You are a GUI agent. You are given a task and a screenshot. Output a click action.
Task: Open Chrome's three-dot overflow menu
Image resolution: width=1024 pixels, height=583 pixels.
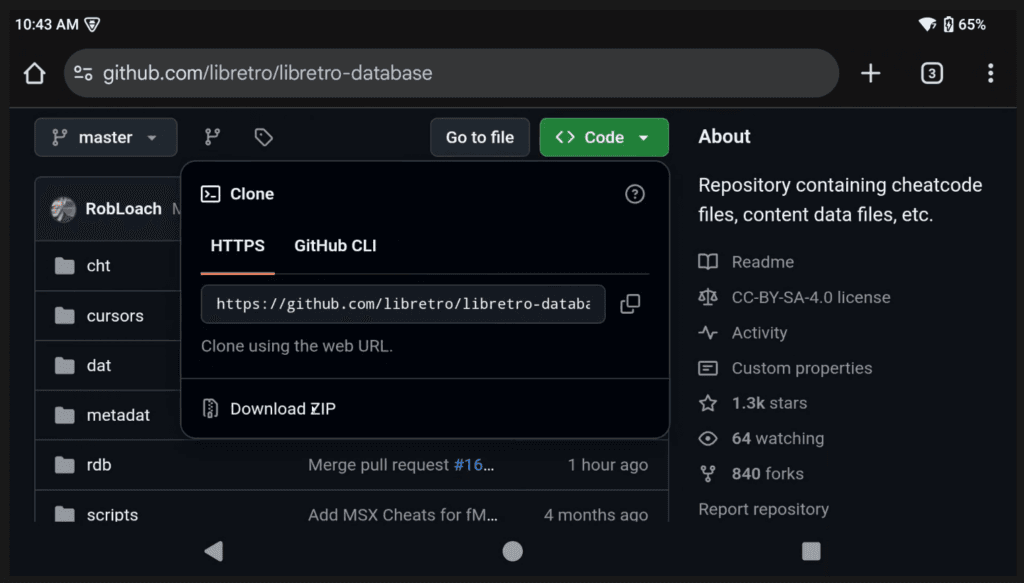click(x=990, y=73)
